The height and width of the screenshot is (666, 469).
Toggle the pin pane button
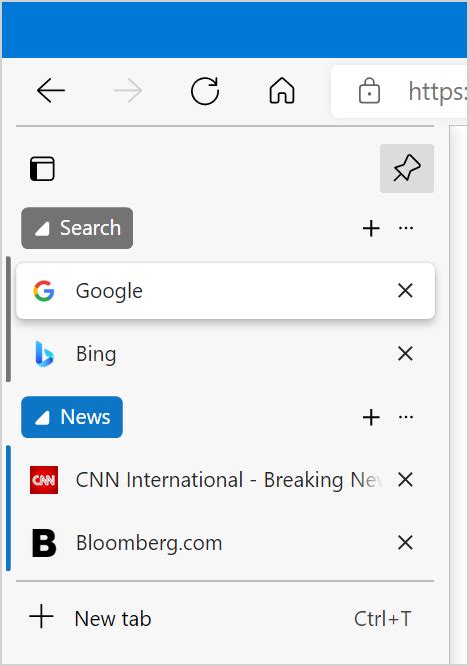(x=407, y=168)
